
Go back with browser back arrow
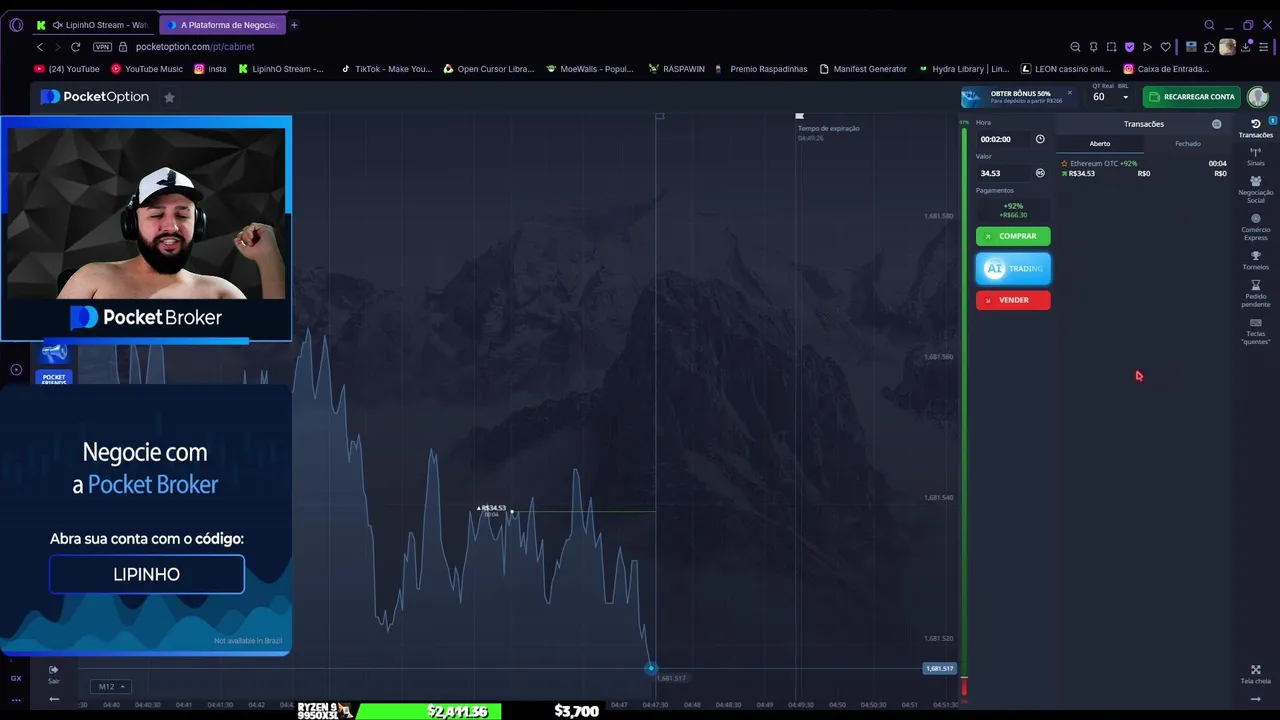tap(40, 47)
